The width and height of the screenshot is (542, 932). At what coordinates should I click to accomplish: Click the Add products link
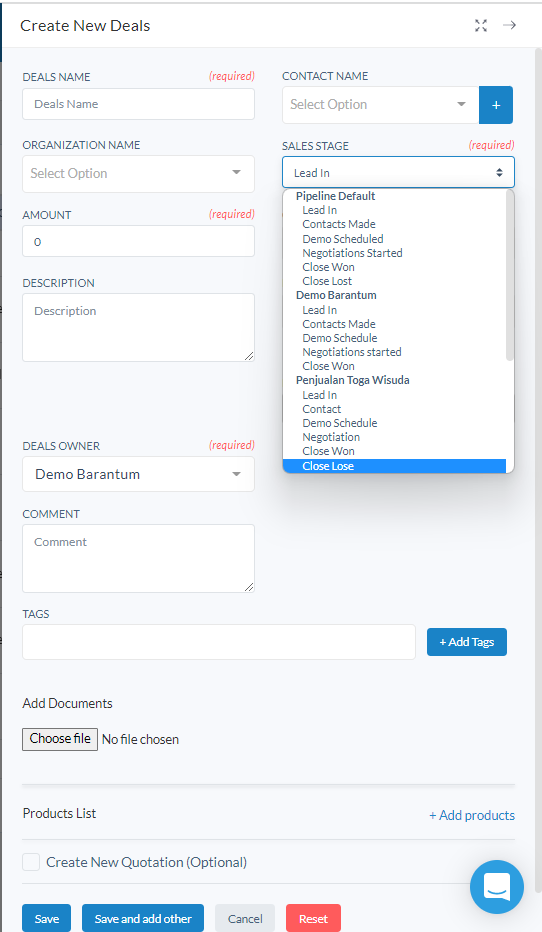pos(472,816)
